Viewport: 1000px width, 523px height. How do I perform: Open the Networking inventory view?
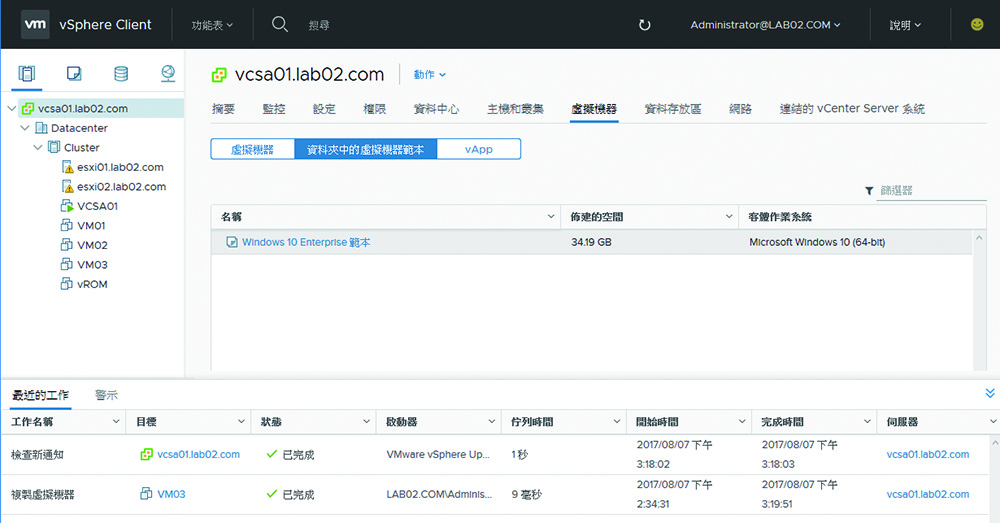168,73
